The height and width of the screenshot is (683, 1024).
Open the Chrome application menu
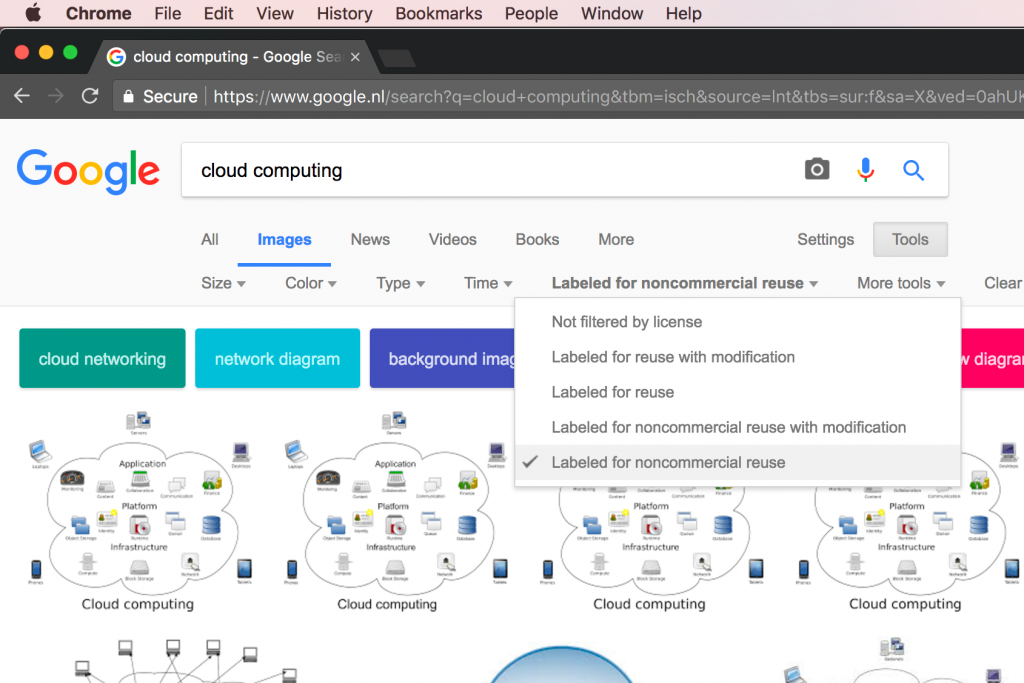click(99, 13)
